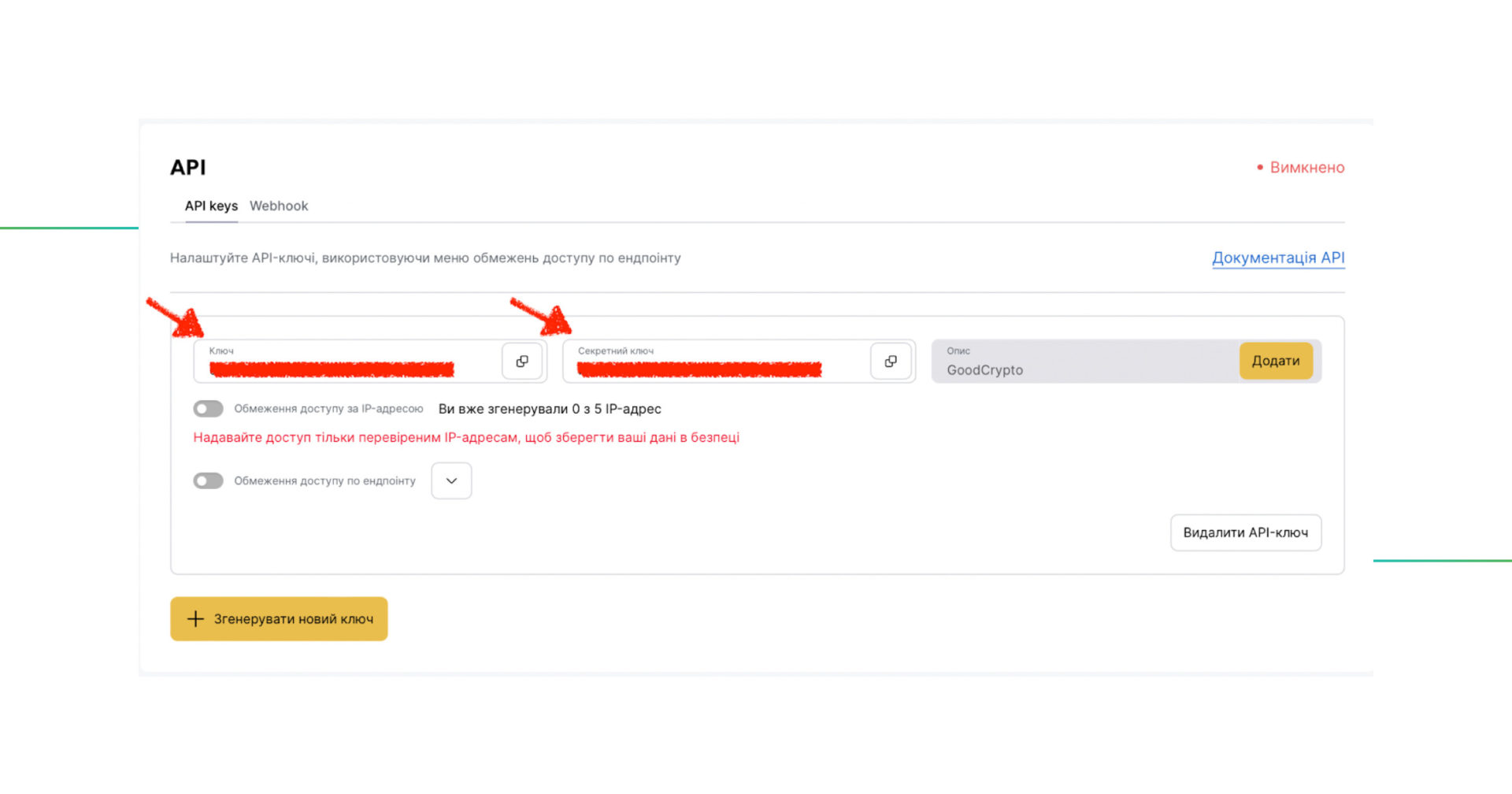Open the Документація API link

coord(1277,258)
